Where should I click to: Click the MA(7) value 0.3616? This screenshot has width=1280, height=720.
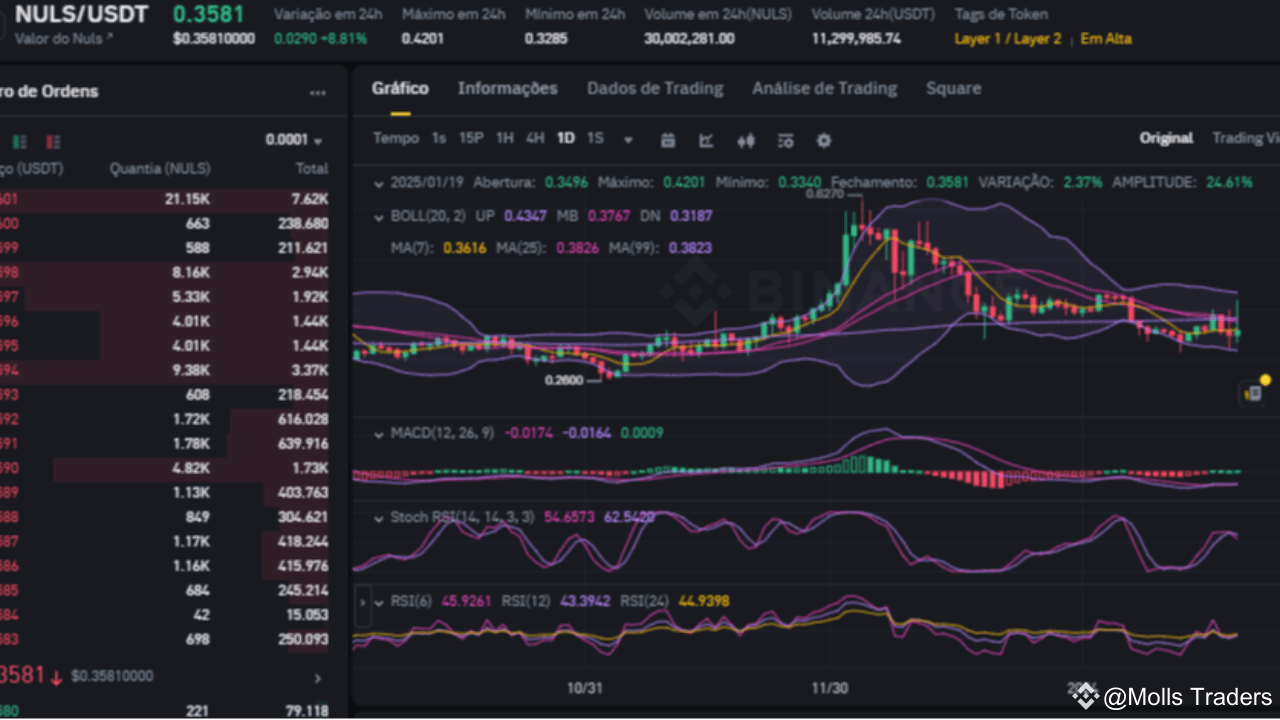click(x=465, y=248)
